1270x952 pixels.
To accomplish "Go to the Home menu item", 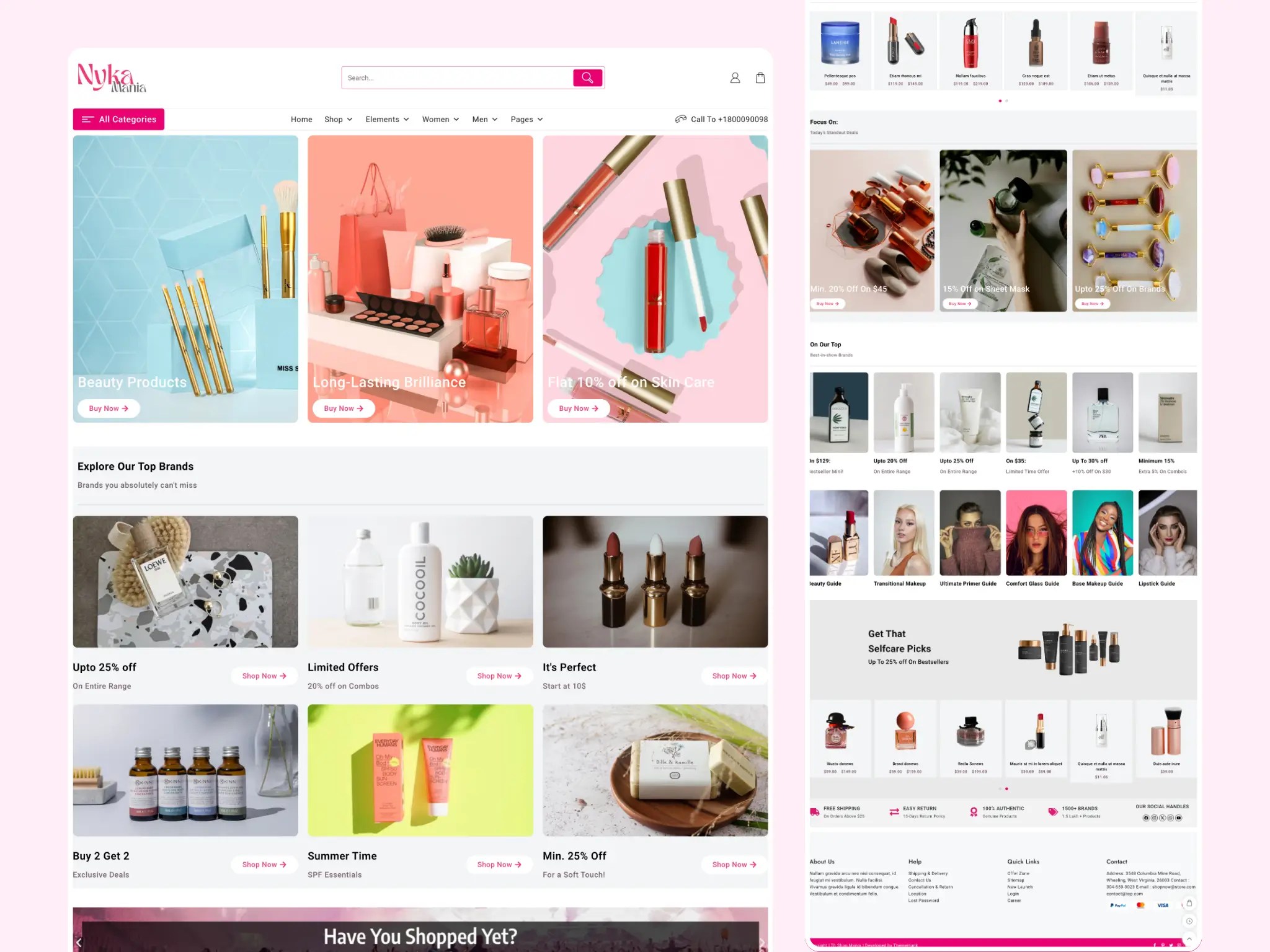I will point(301,120).
